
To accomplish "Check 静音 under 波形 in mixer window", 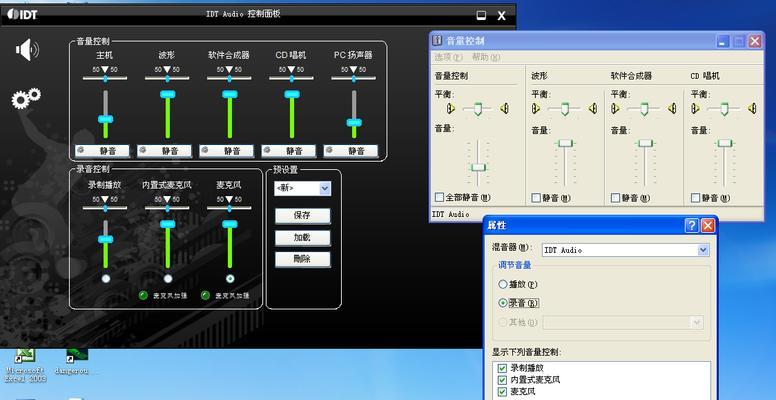I will click(536, 198).
